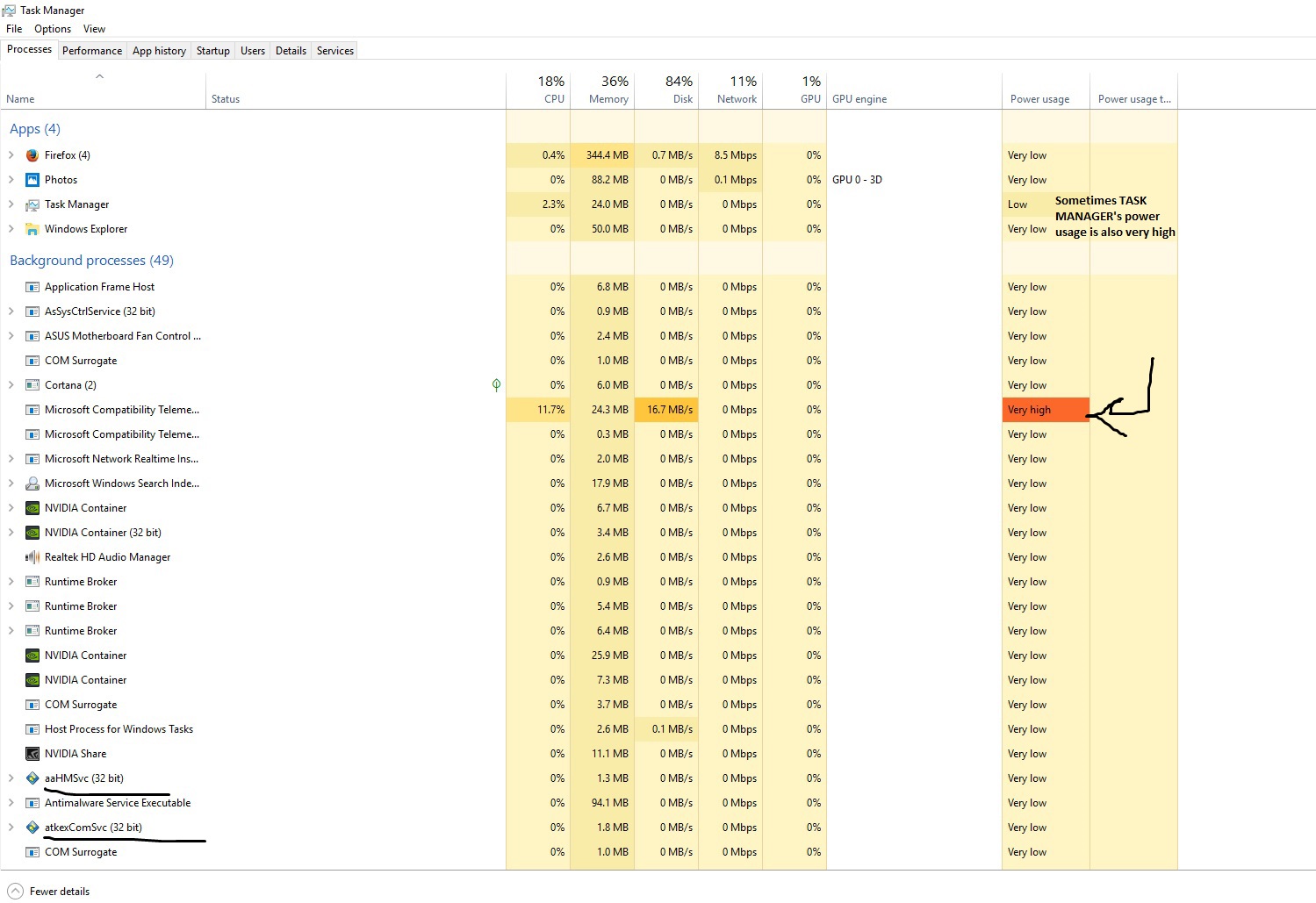
Task: Expand the Task Manager process entry
Action: click(11, 204)
